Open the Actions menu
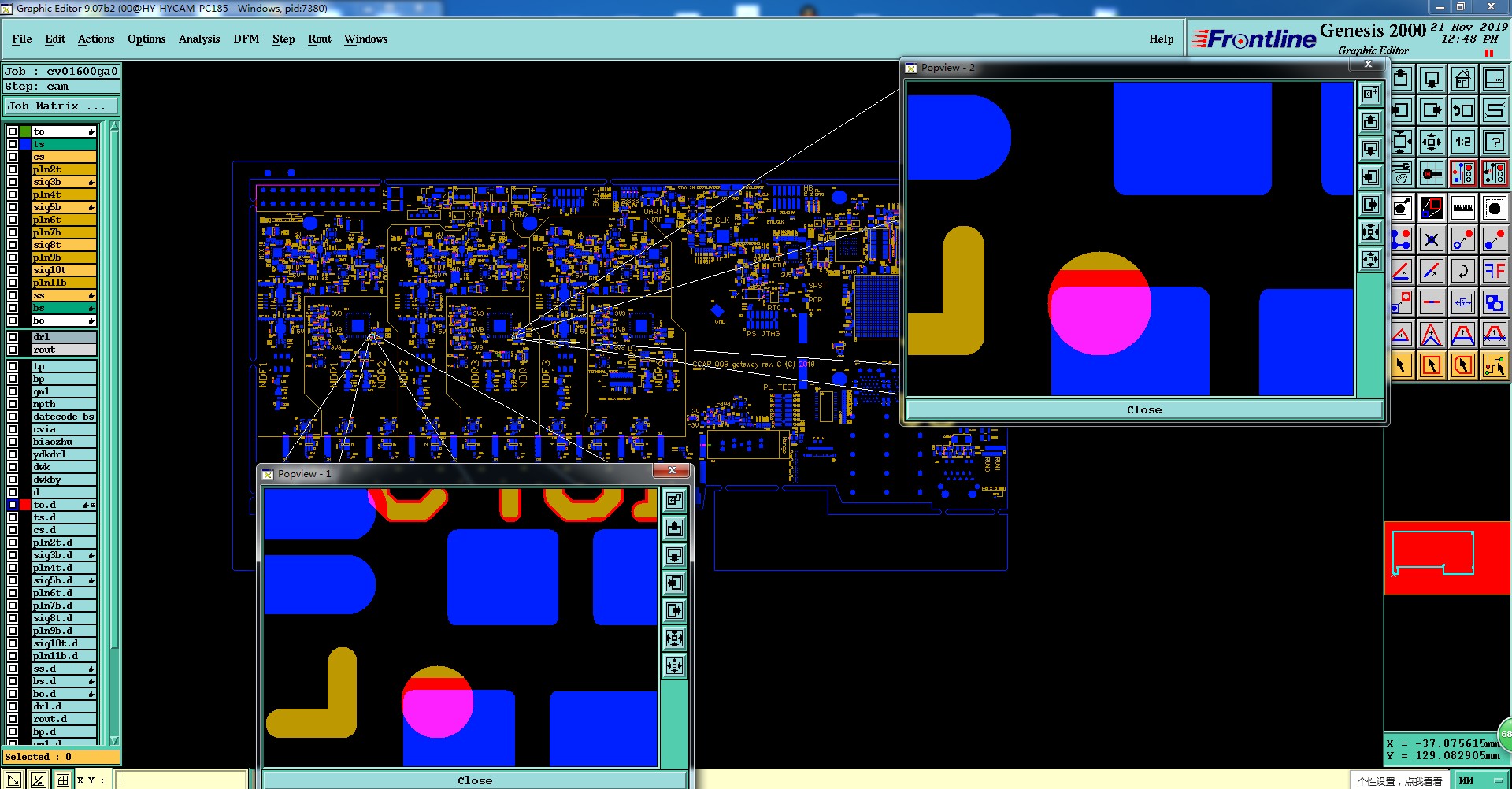 96,39
